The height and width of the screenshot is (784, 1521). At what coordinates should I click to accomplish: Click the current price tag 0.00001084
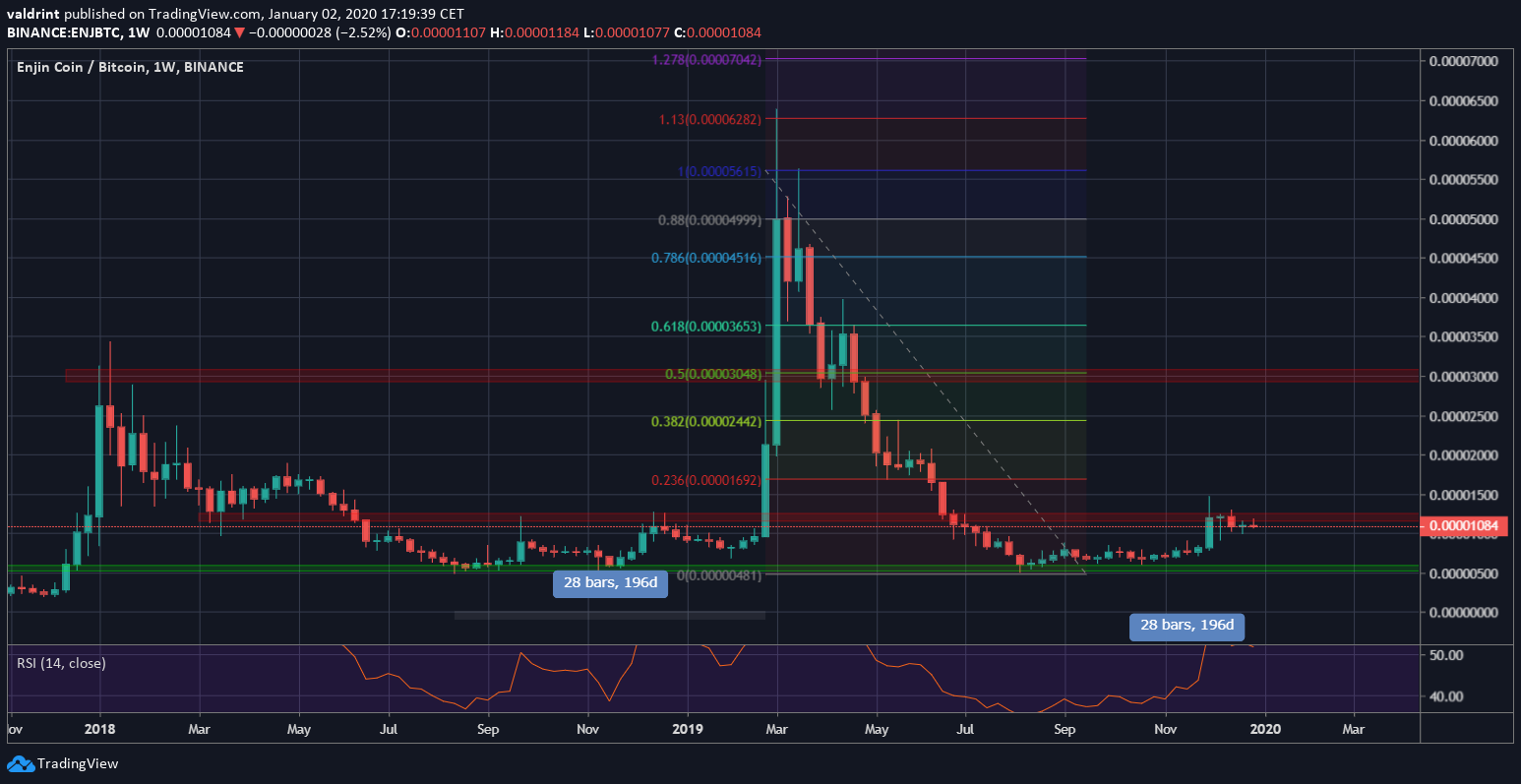coord(1463,526)
